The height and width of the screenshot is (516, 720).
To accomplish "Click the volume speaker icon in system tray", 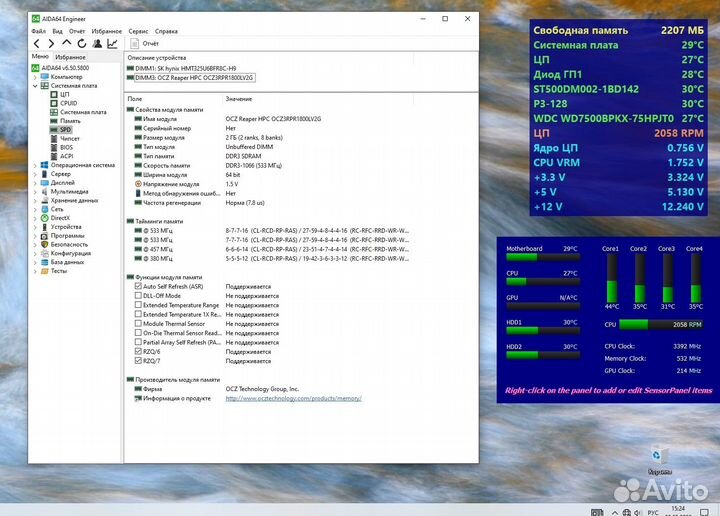I will click(637, 512).
